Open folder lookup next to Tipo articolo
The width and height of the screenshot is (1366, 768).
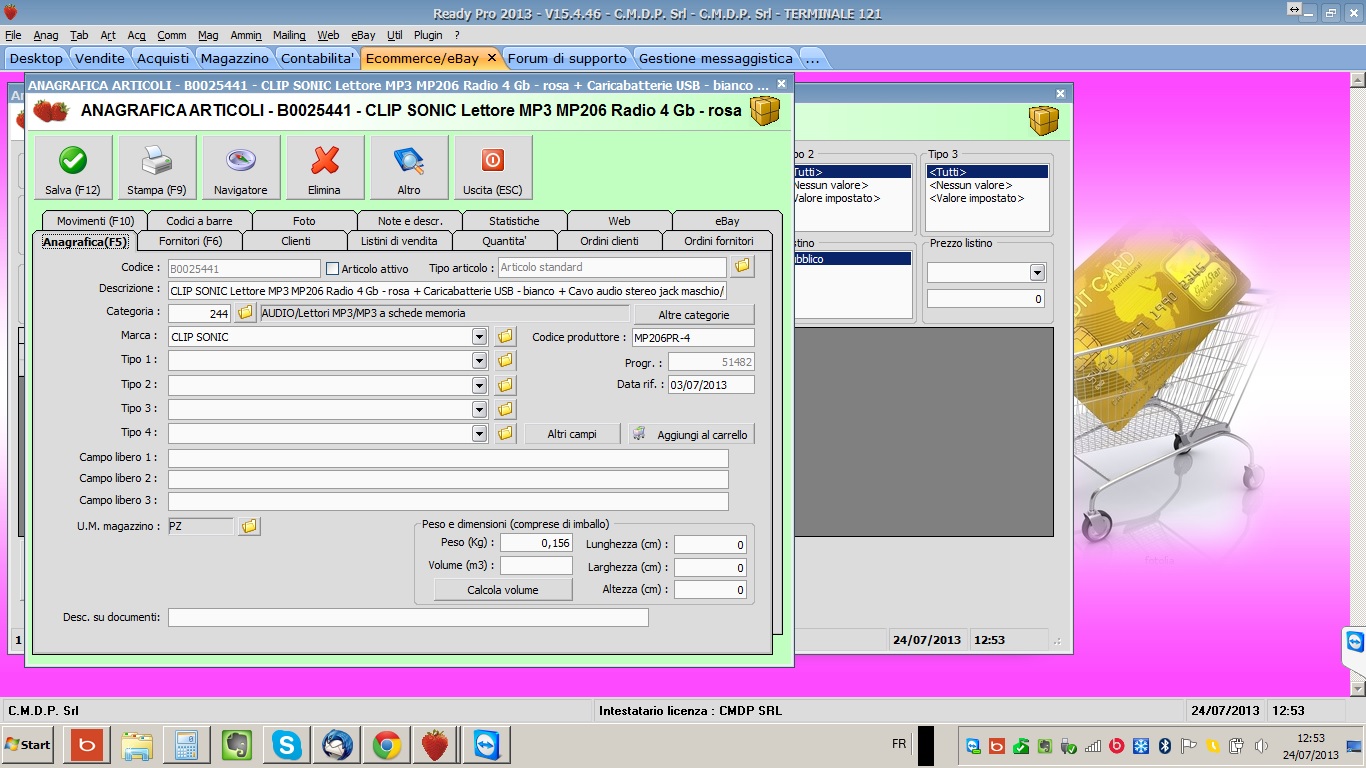(x=742, y=267)
